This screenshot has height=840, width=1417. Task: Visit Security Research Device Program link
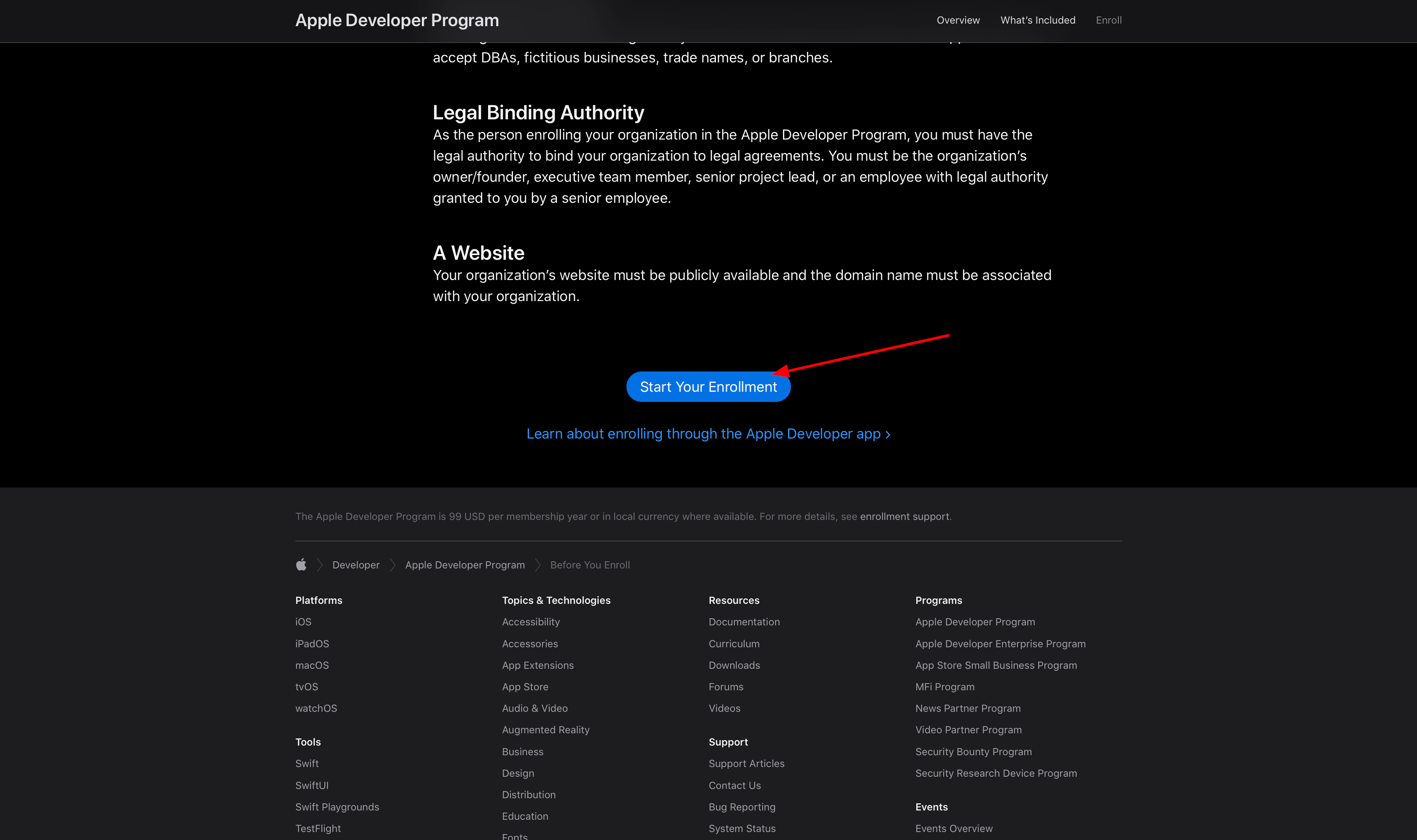coord(996,773)
